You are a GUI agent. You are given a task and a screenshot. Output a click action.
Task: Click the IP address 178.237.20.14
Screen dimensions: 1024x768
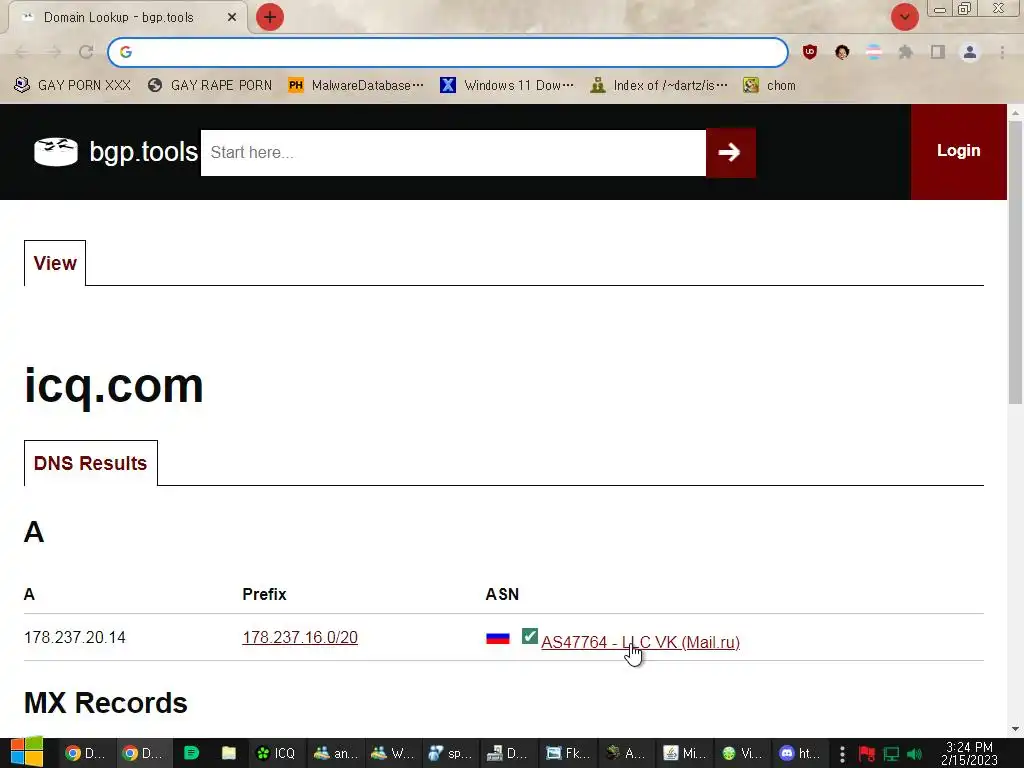(x=74, y=637)
